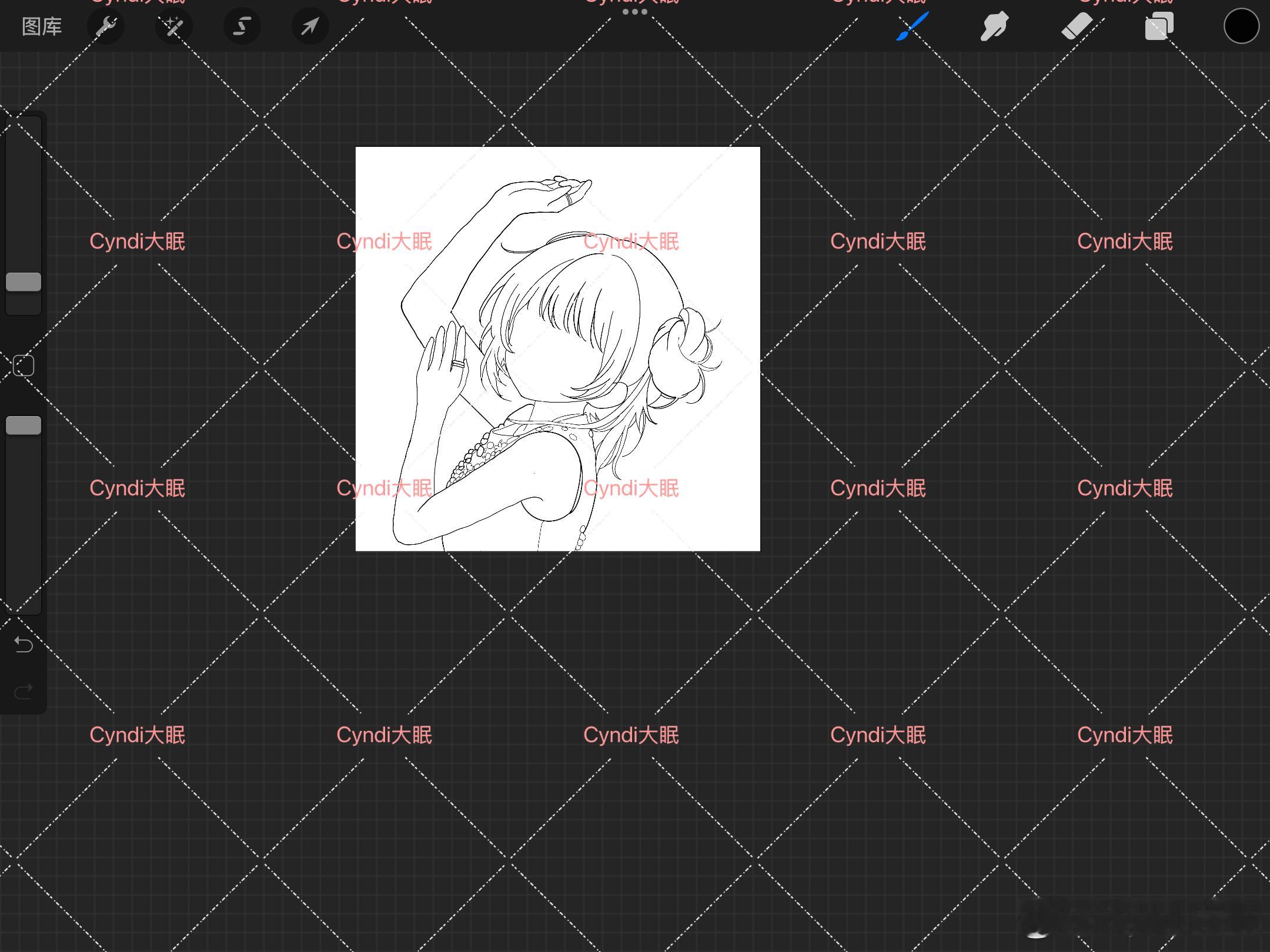Open the 图库 gallery

pyautogui.click(x=42, y=26)
